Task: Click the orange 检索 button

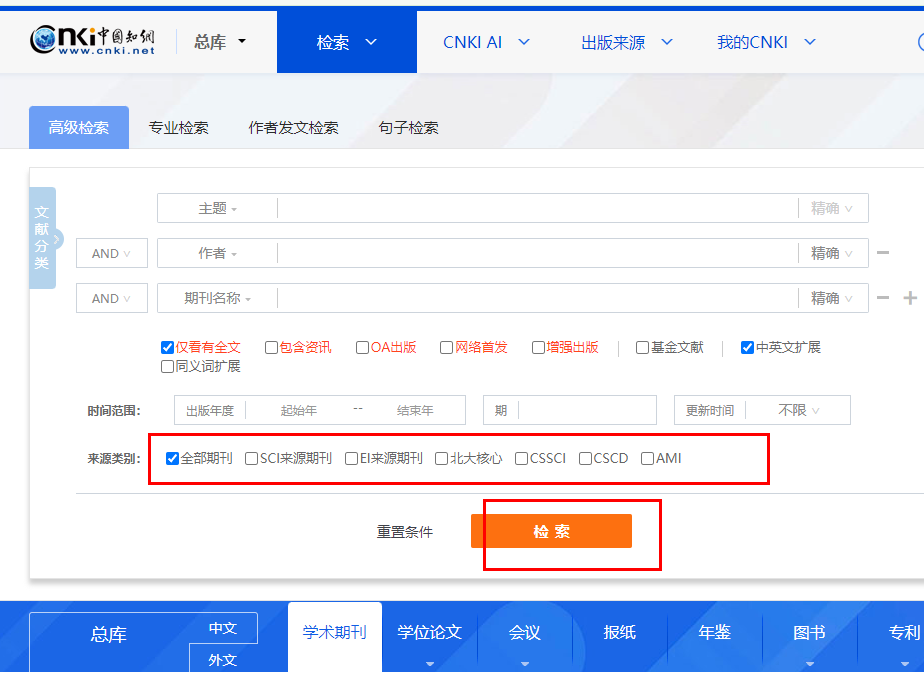Action: click(552, 531)
